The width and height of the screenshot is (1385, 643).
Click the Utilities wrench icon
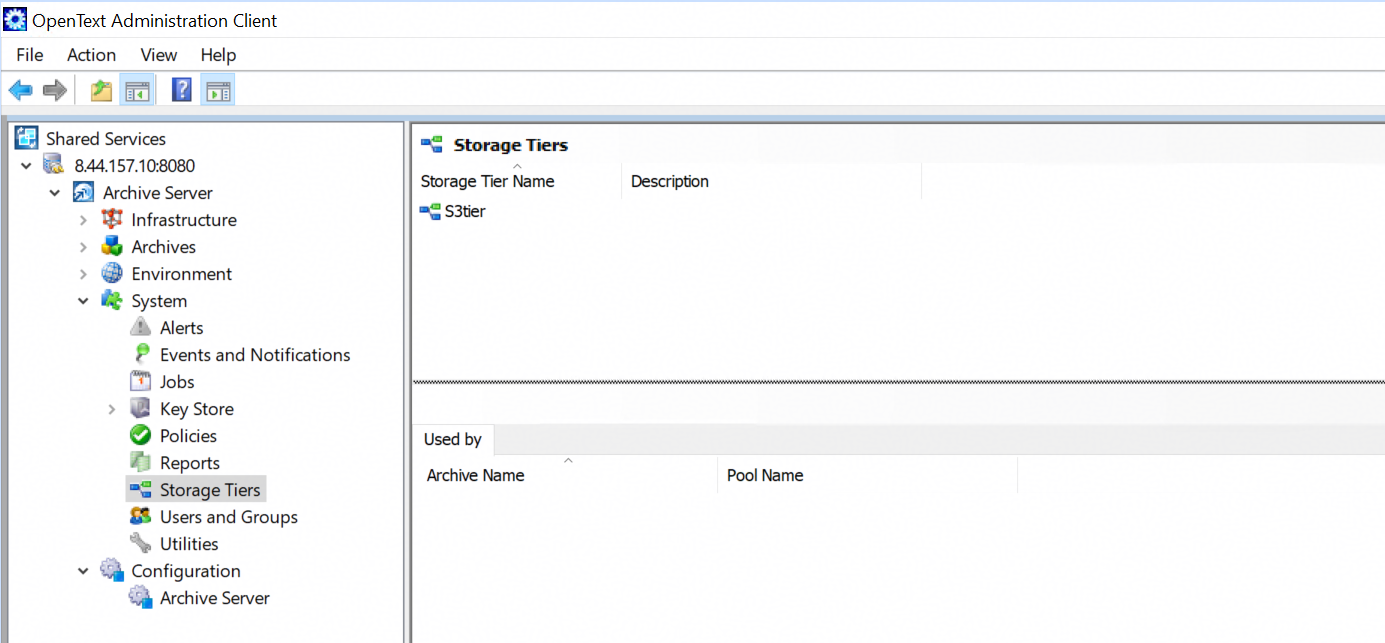(x=141, y=543)
